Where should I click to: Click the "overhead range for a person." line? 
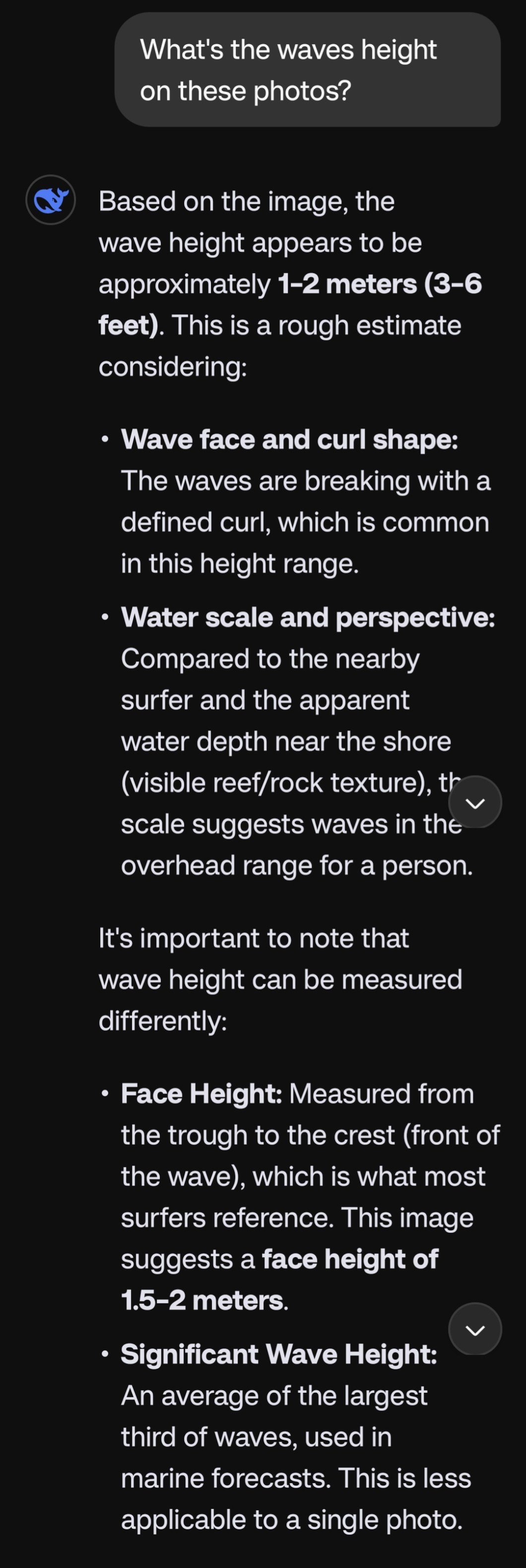pyautogui.click(x=297, y=865)
